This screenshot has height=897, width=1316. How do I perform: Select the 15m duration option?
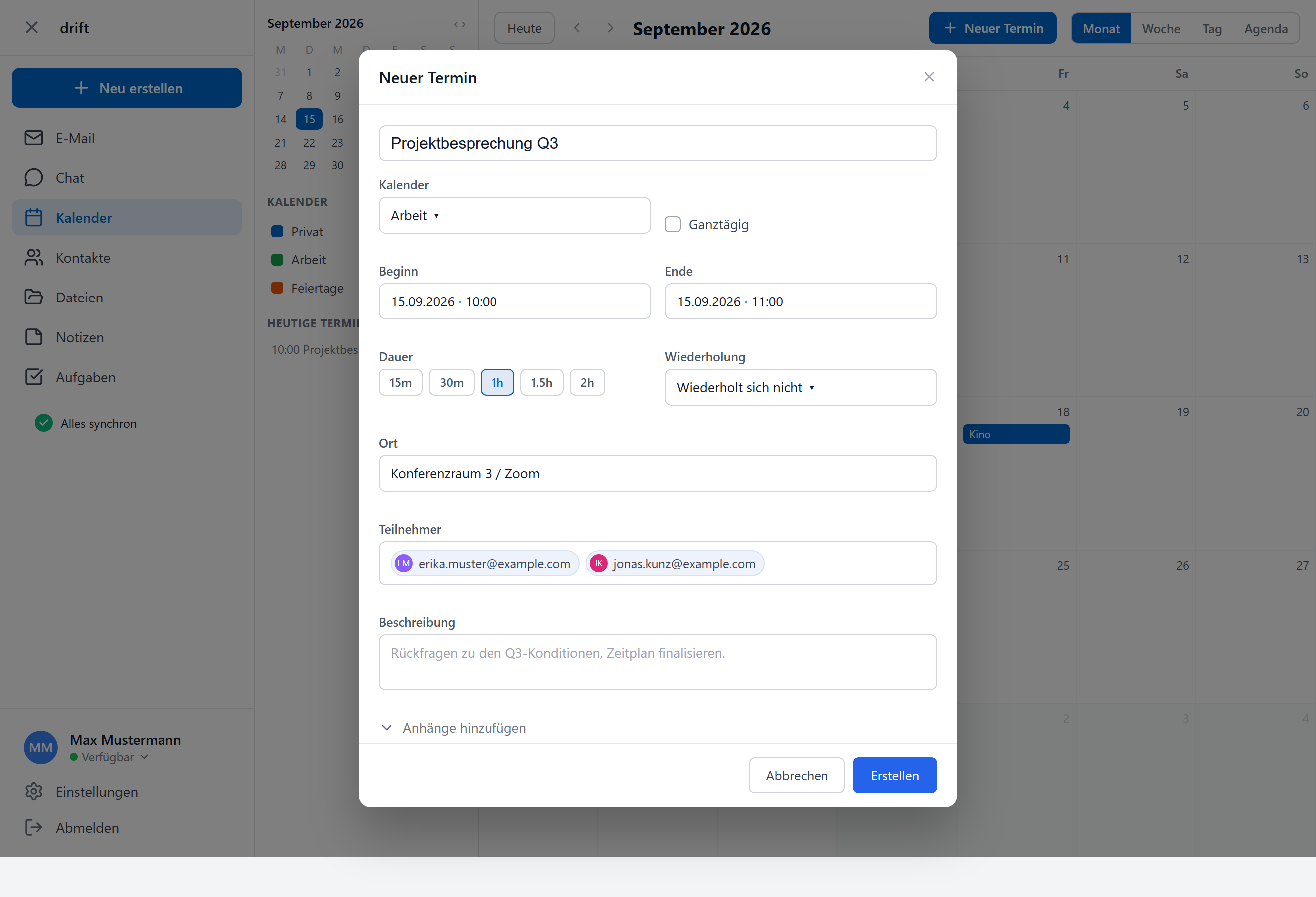pyautogui.click(x=400, y=383)
